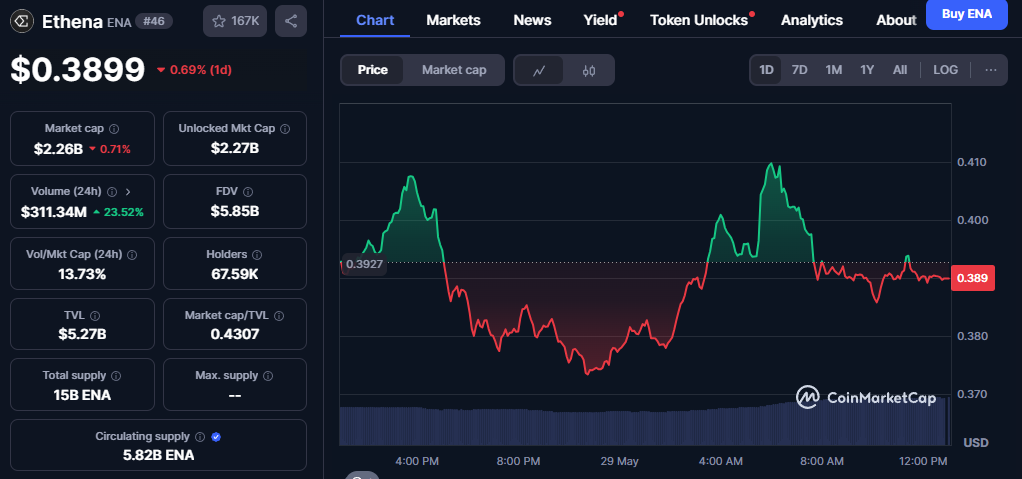
Task: Select the 1D time range
Action: (766, 70)
